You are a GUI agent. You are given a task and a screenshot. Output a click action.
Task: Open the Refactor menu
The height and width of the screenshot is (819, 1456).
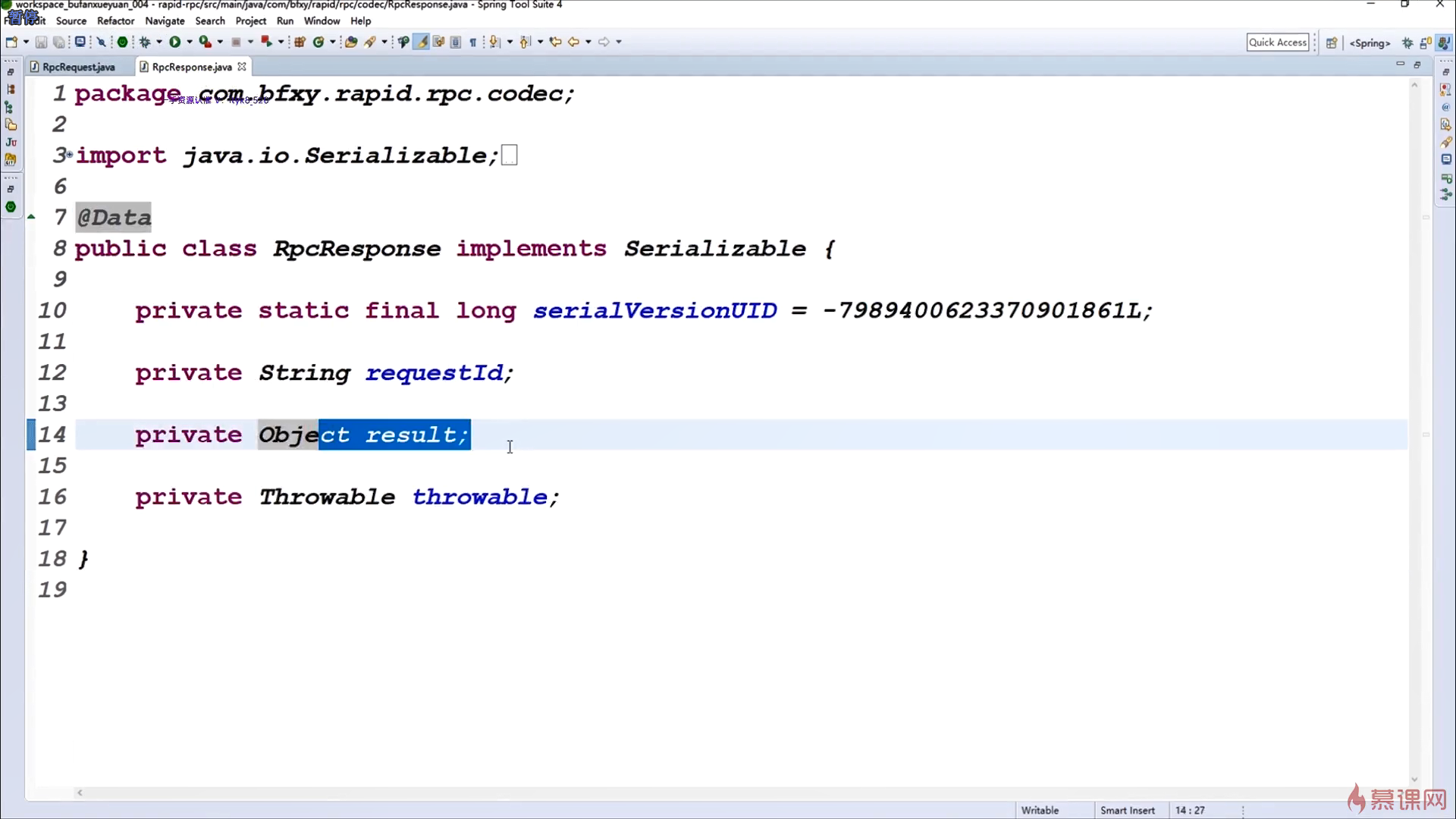115,21
